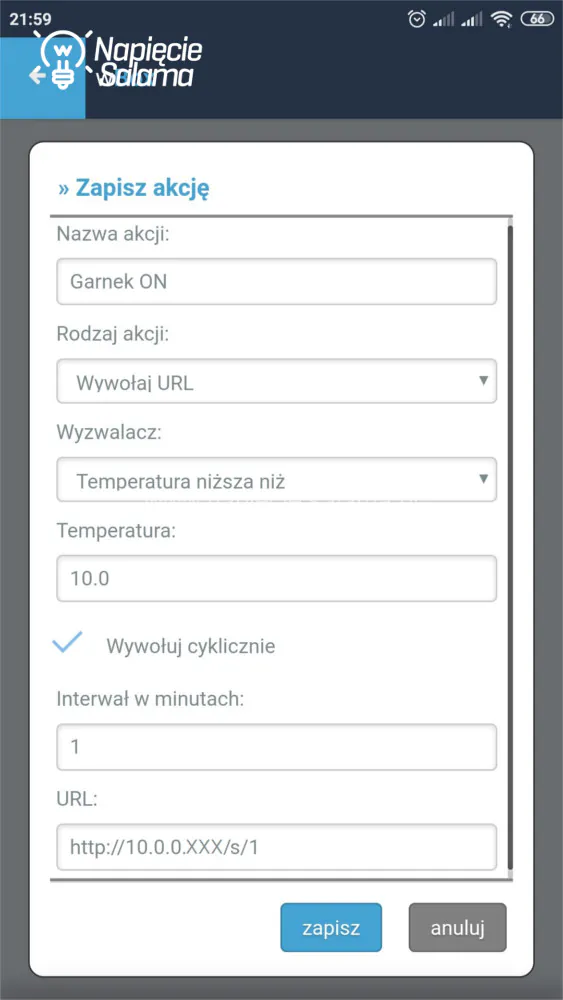Tap the Wi-Fi status icon
The image size is (563, 1000).
502,20
